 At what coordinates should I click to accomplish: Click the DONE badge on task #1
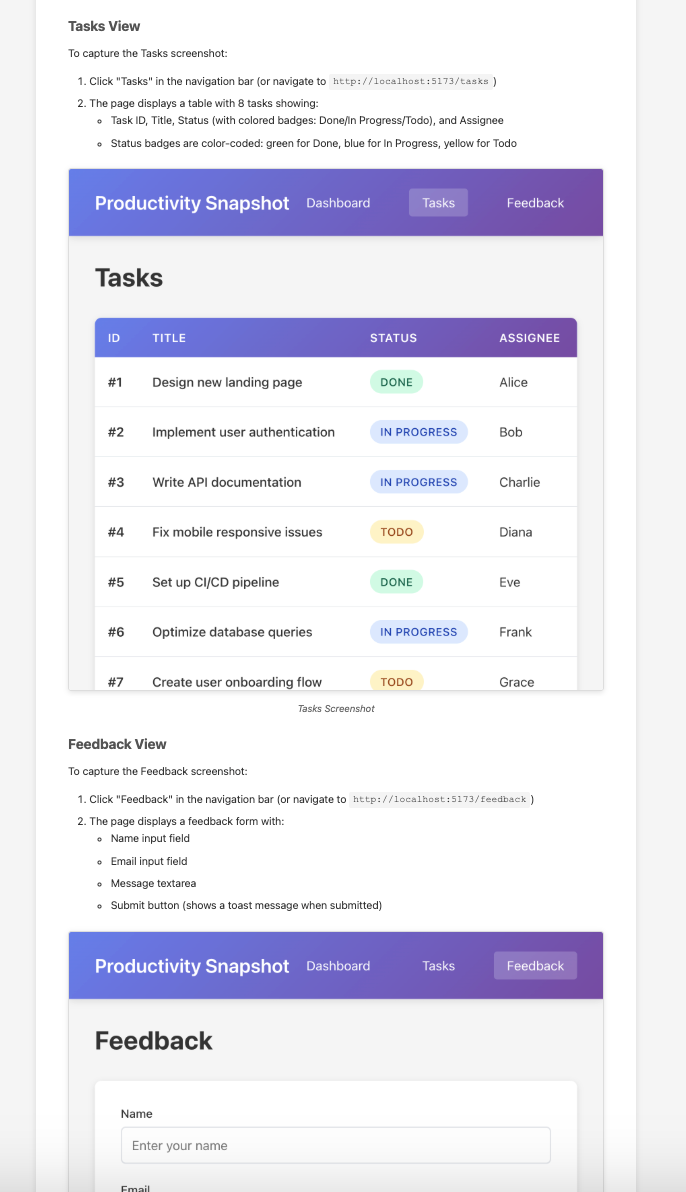[396, 382]
